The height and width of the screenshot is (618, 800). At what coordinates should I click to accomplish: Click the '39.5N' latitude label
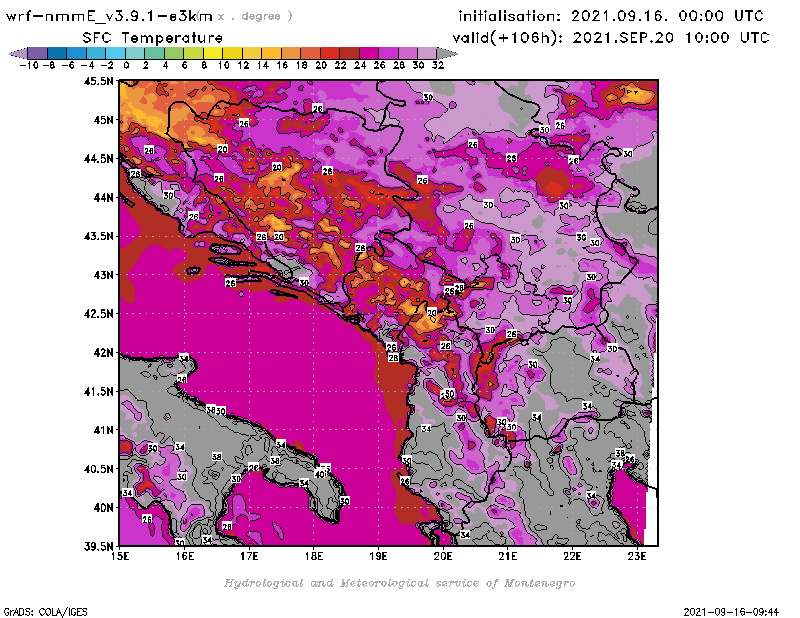coord(98,547)
